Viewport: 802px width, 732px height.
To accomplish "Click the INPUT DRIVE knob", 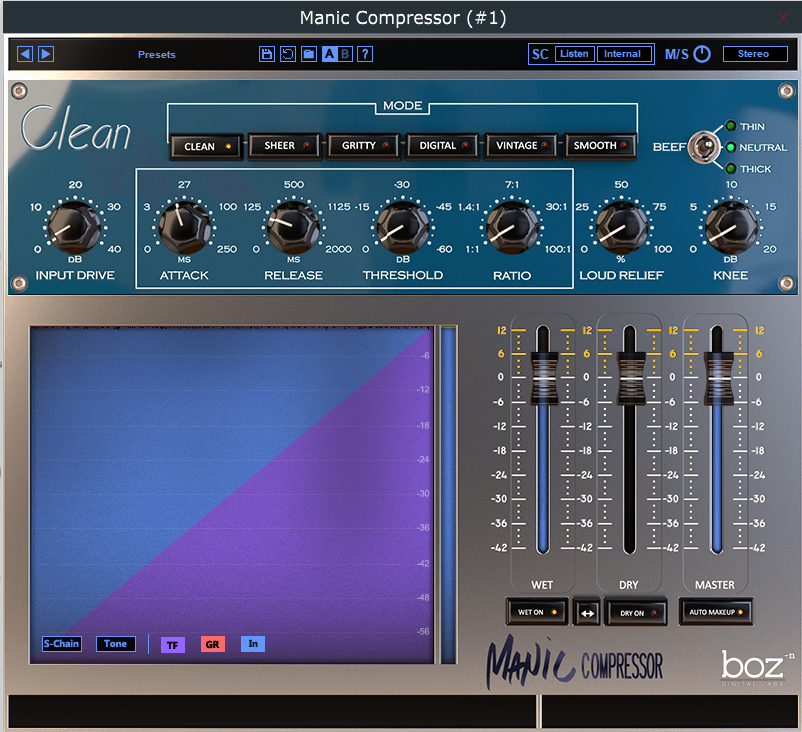I will tap(75, 227).
